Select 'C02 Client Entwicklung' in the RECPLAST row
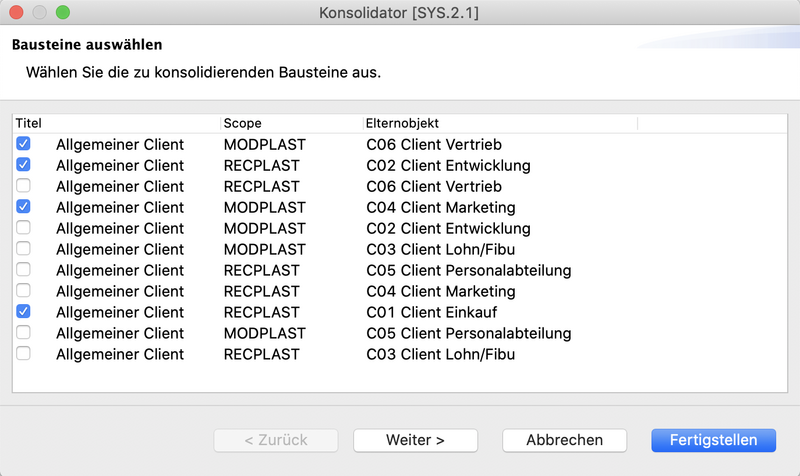This screenshot has width=800, height=476. click(x=448, y=165)
